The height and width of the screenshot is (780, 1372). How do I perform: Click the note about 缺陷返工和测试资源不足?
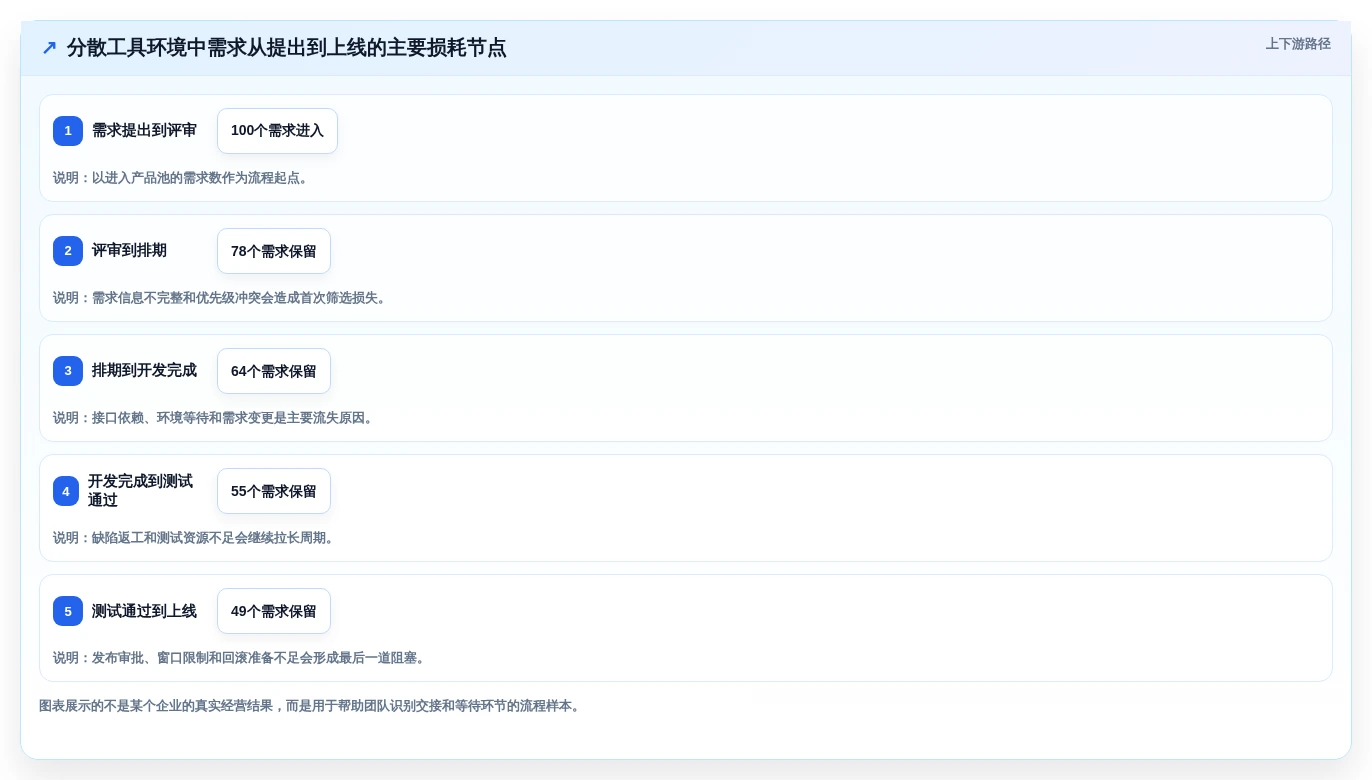(196, 538)
